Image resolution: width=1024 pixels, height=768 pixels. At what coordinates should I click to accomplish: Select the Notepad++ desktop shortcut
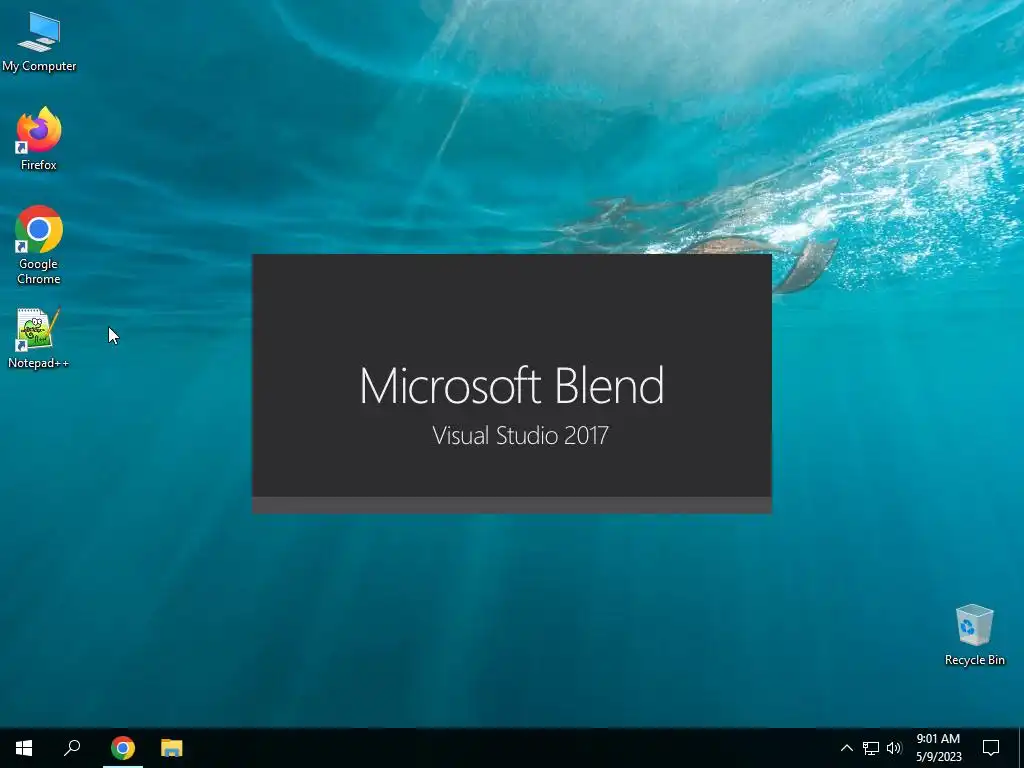39,338
